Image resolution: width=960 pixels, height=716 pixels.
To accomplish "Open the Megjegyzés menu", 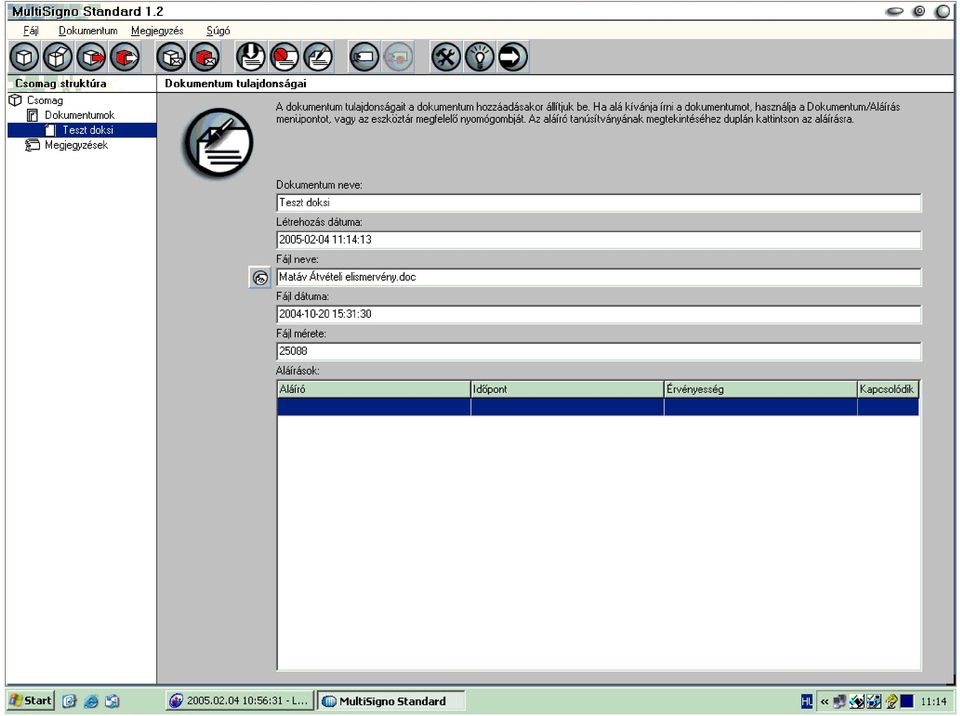I will click(157, 31).
